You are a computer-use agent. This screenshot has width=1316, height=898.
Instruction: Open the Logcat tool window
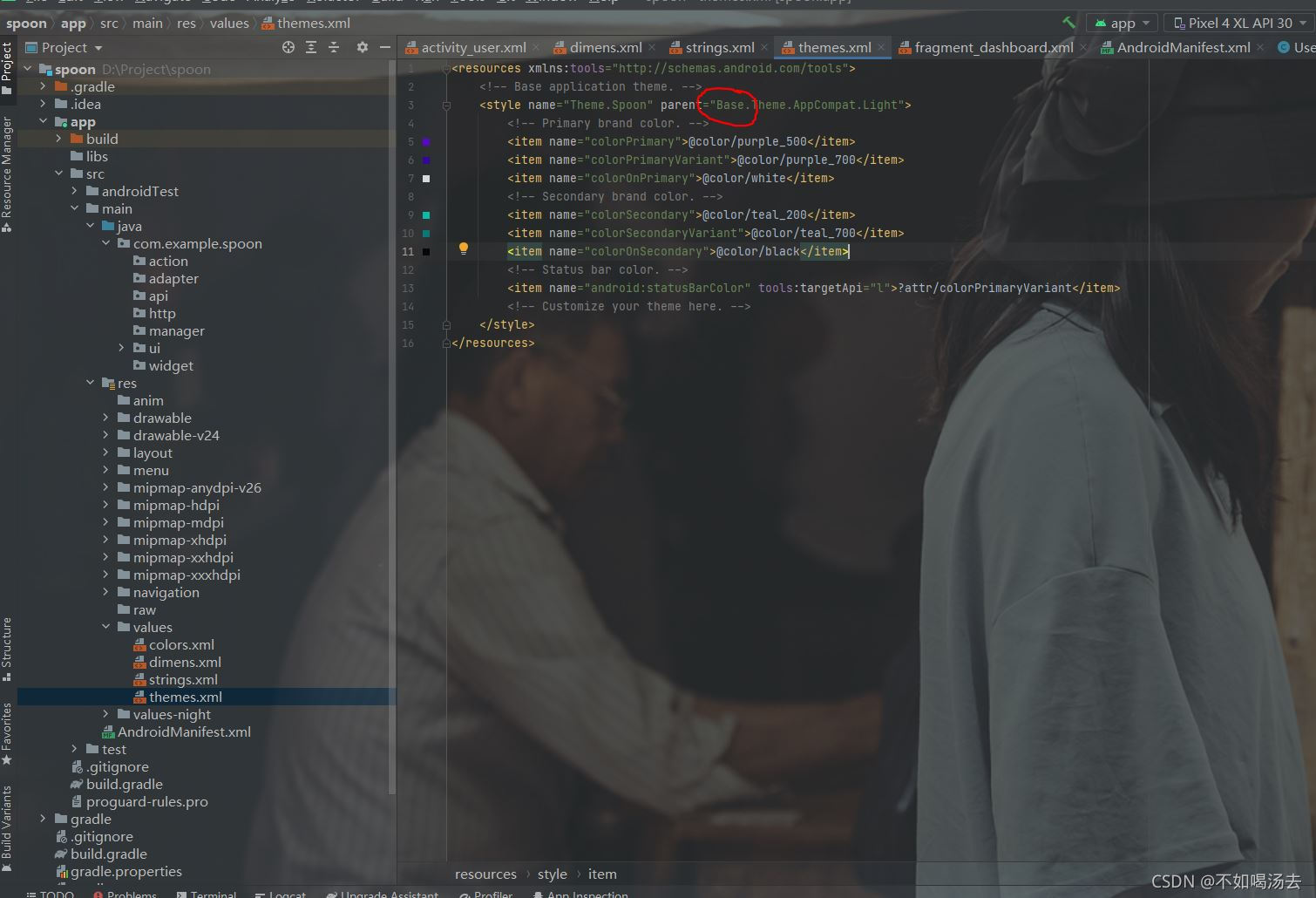point(281,894)
